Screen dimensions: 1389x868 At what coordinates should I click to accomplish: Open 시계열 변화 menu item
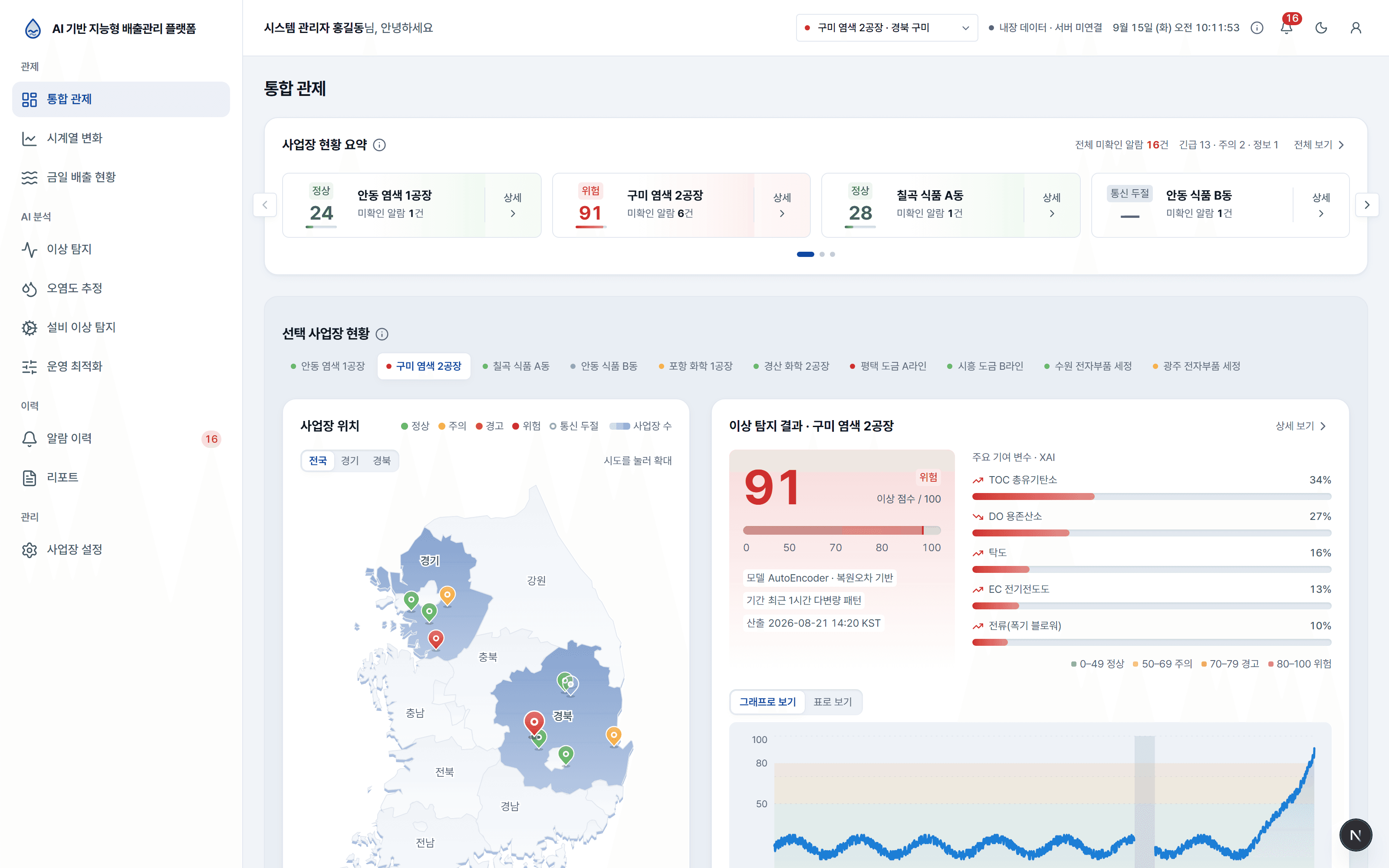pyautogui.click(x=121, y=138)
